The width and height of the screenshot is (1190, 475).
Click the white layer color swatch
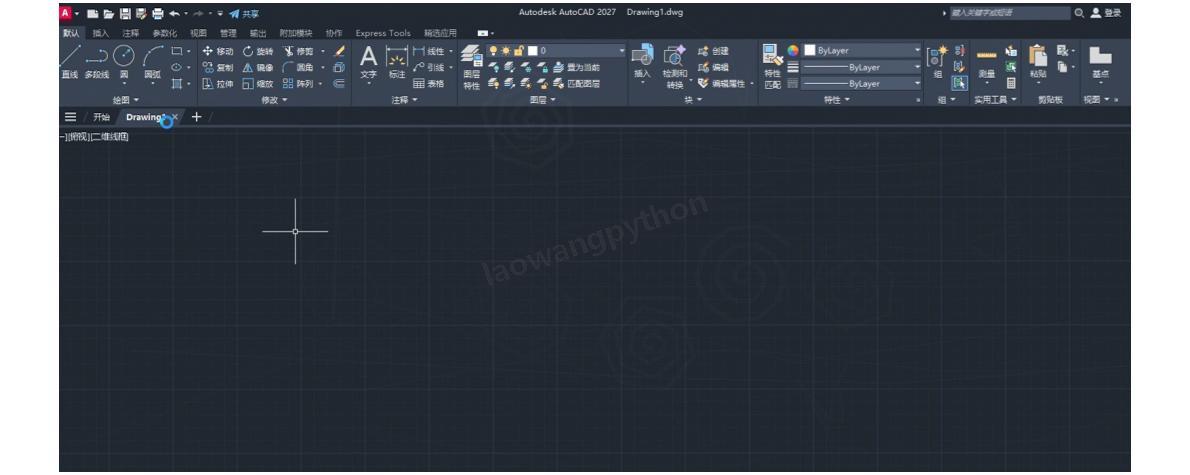[533, 51]
